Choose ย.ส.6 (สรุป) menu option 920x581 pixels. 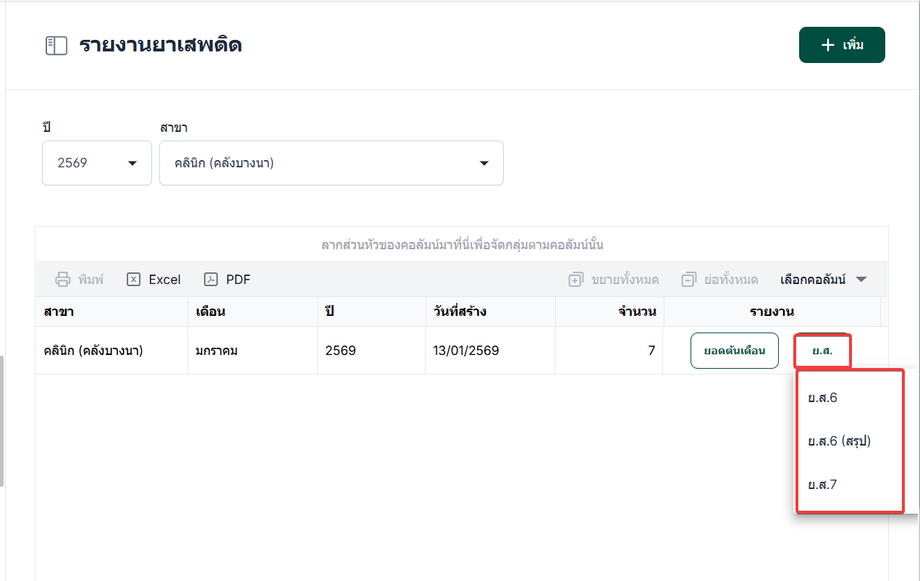pos(840,441)
